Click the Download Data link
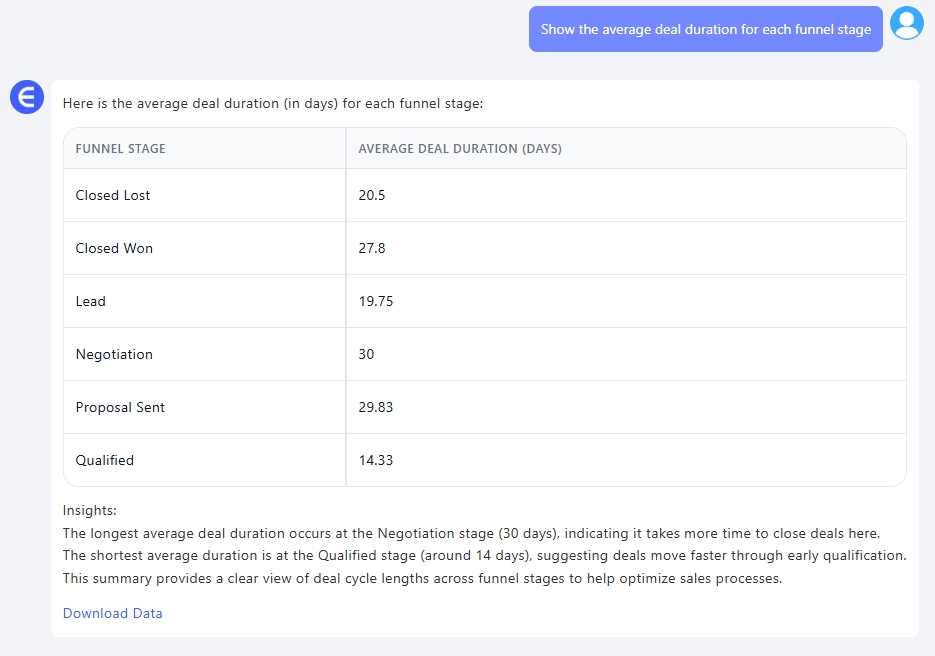Viewport: 935px width, 656px height. 112,613
